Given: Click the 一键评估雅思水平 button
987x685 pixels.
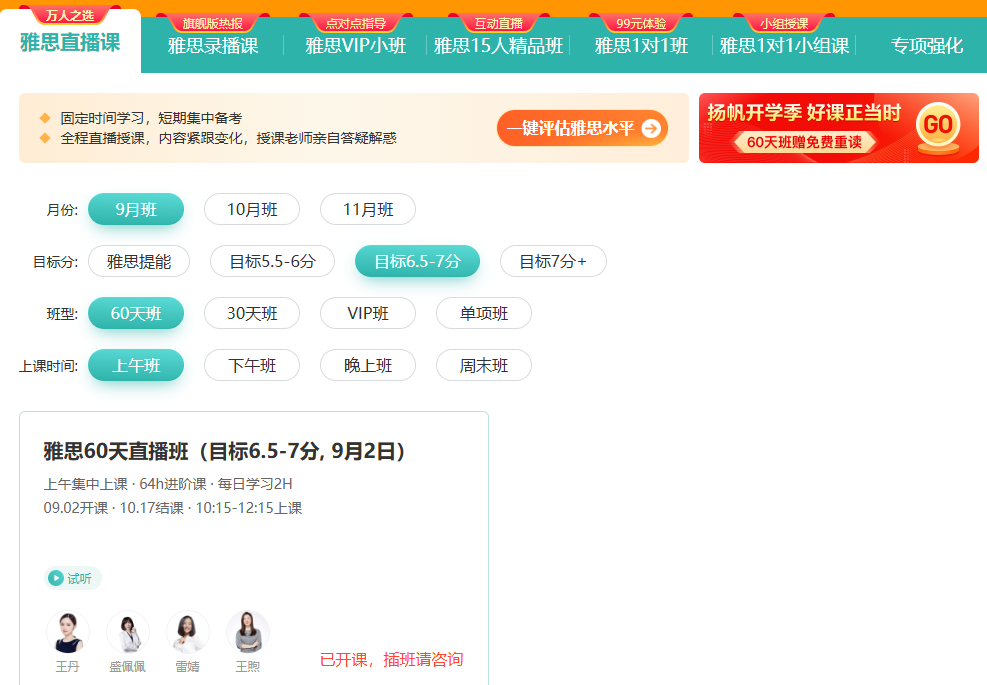Looking at the screenshot, I should pos(582,128).
